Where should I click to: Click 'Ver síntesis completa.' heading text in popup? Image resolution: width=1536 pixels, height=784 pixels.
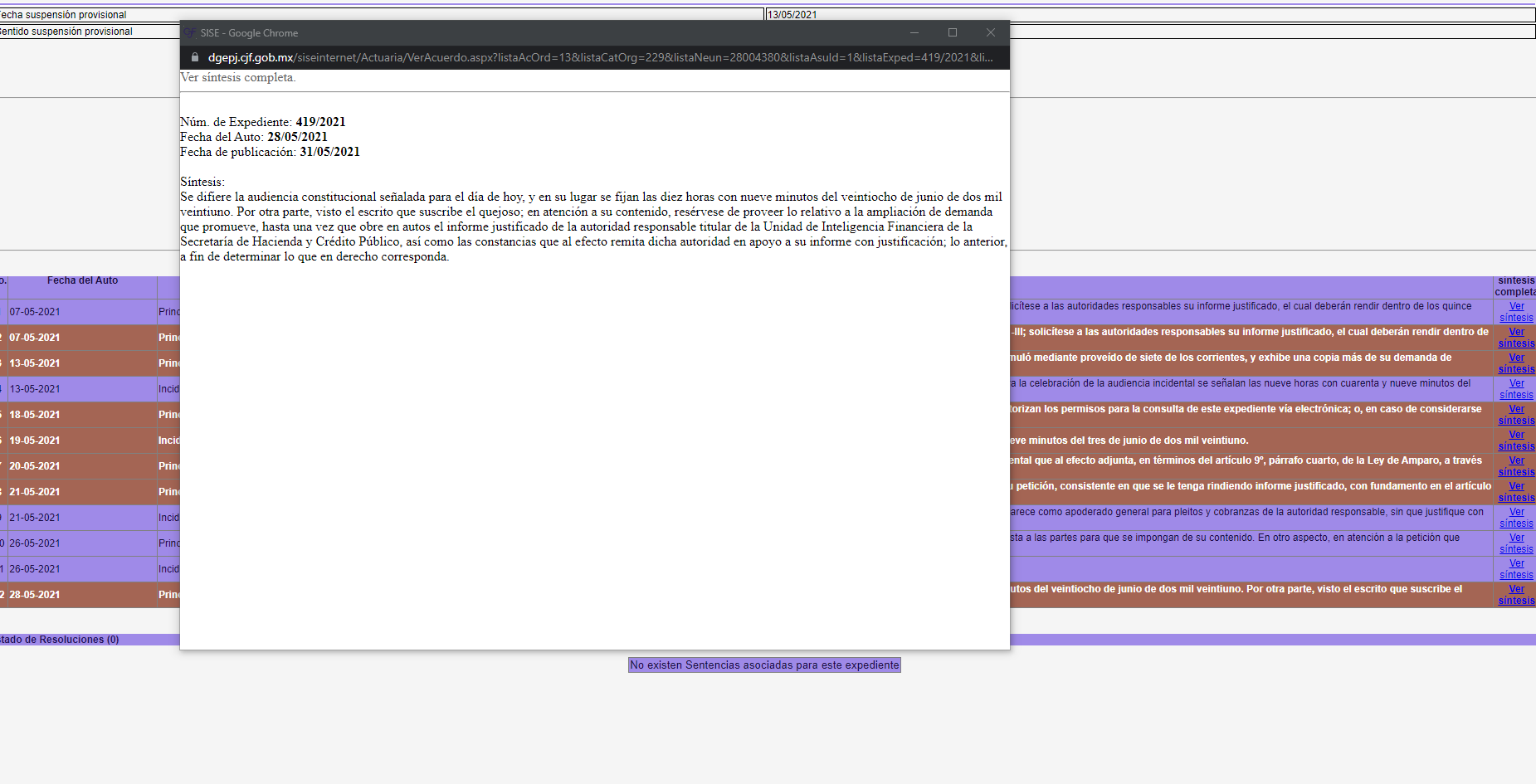(x=237, y=77)
